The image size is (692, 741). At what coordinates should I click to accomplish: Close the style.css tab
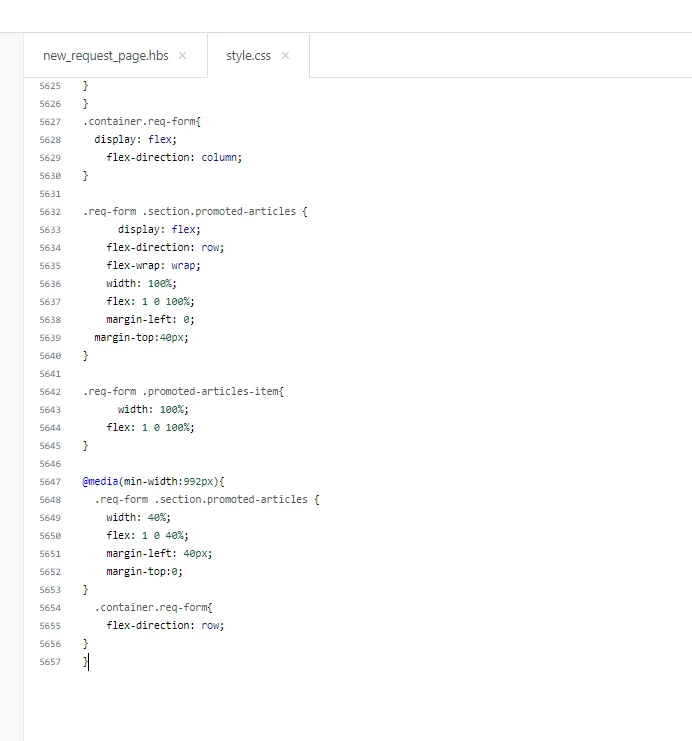pos(285,56)
